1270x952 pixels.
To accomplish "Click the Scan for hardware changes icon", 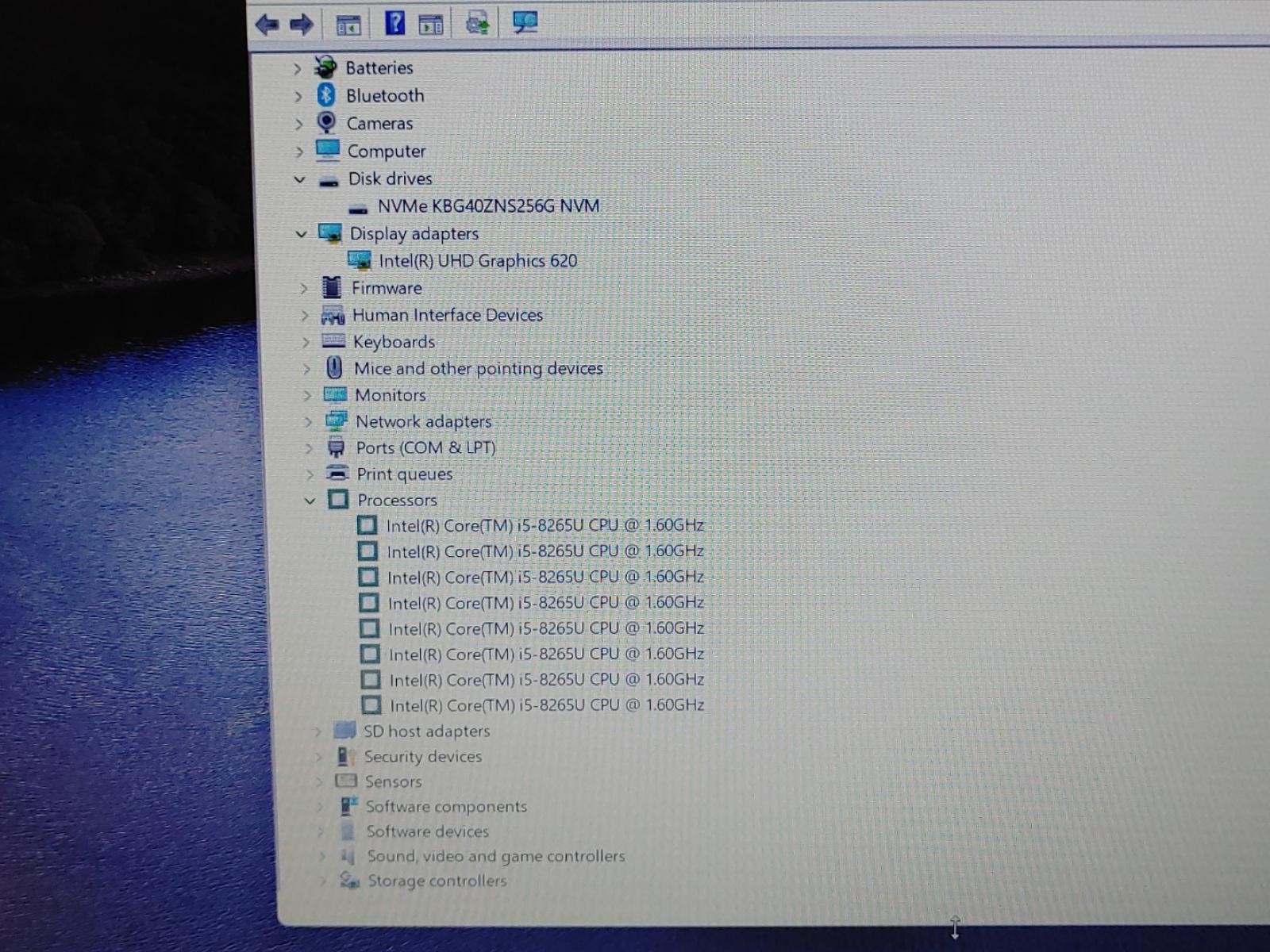I will [525, 22].
